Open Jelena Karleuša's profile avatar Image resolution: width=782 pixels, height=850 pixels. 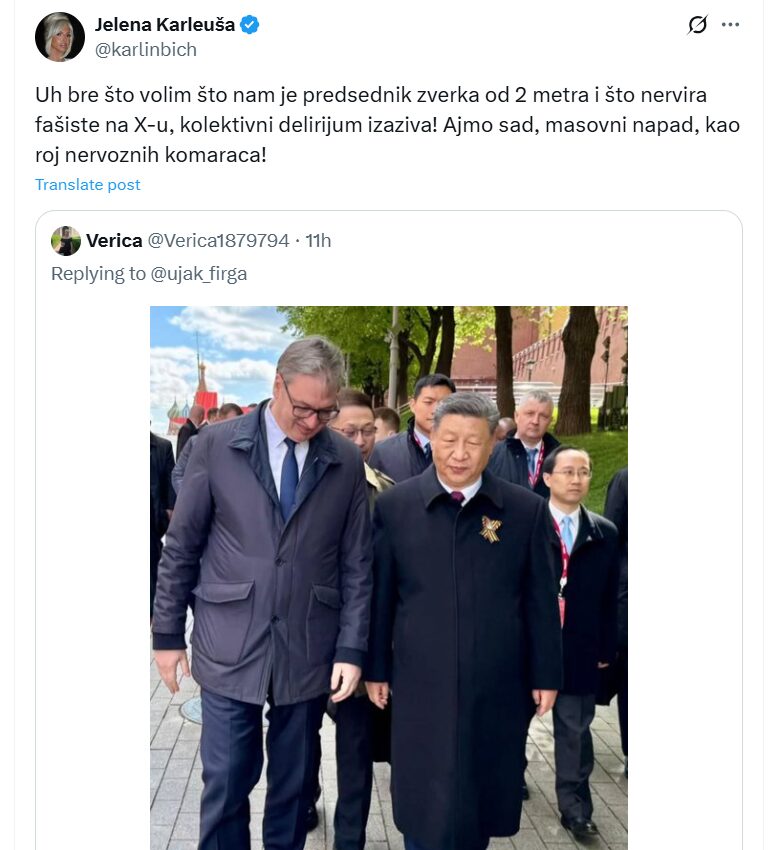coord(60,37)
